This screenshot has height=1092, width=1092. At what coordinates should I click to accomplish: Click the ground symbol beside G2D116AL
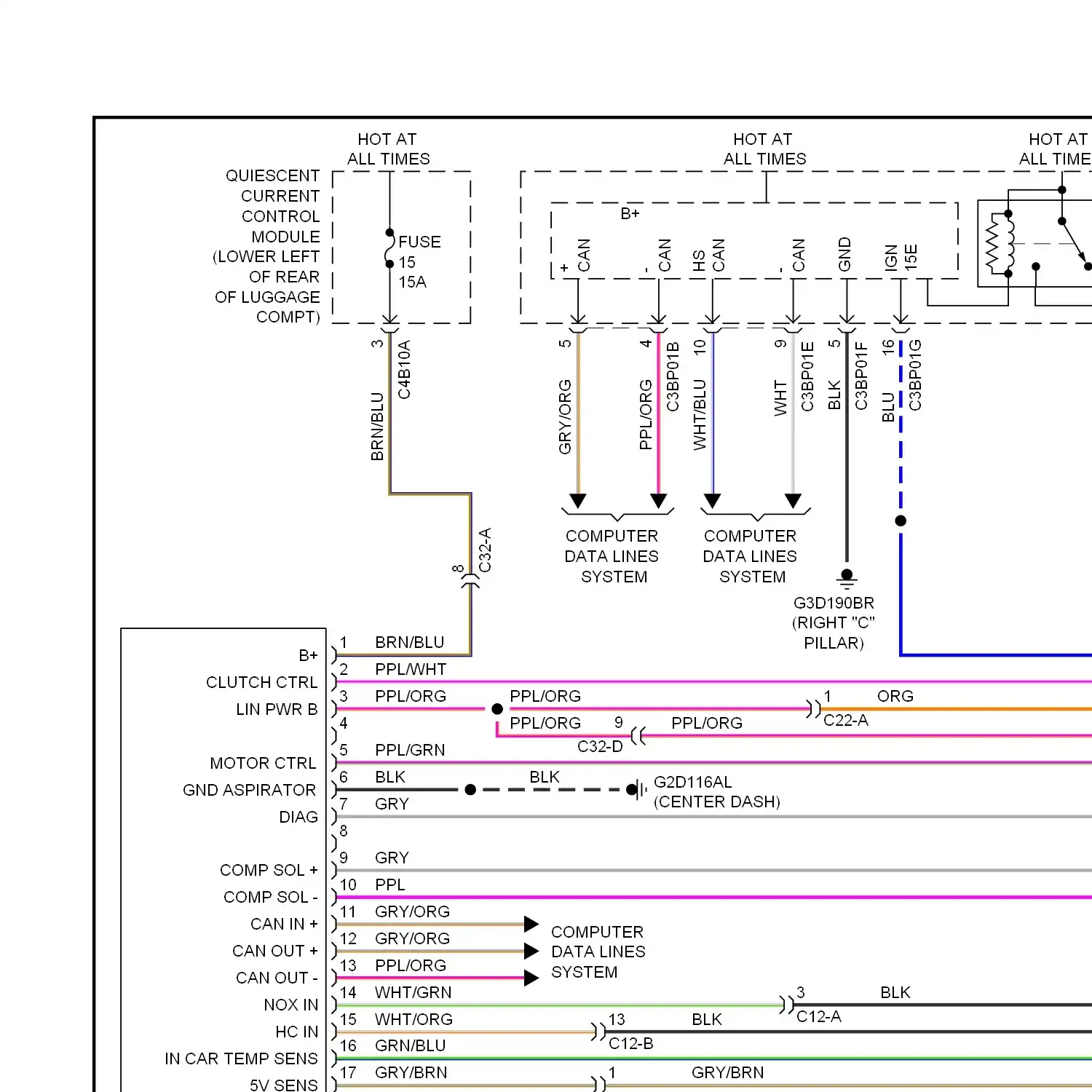[637, 789]
